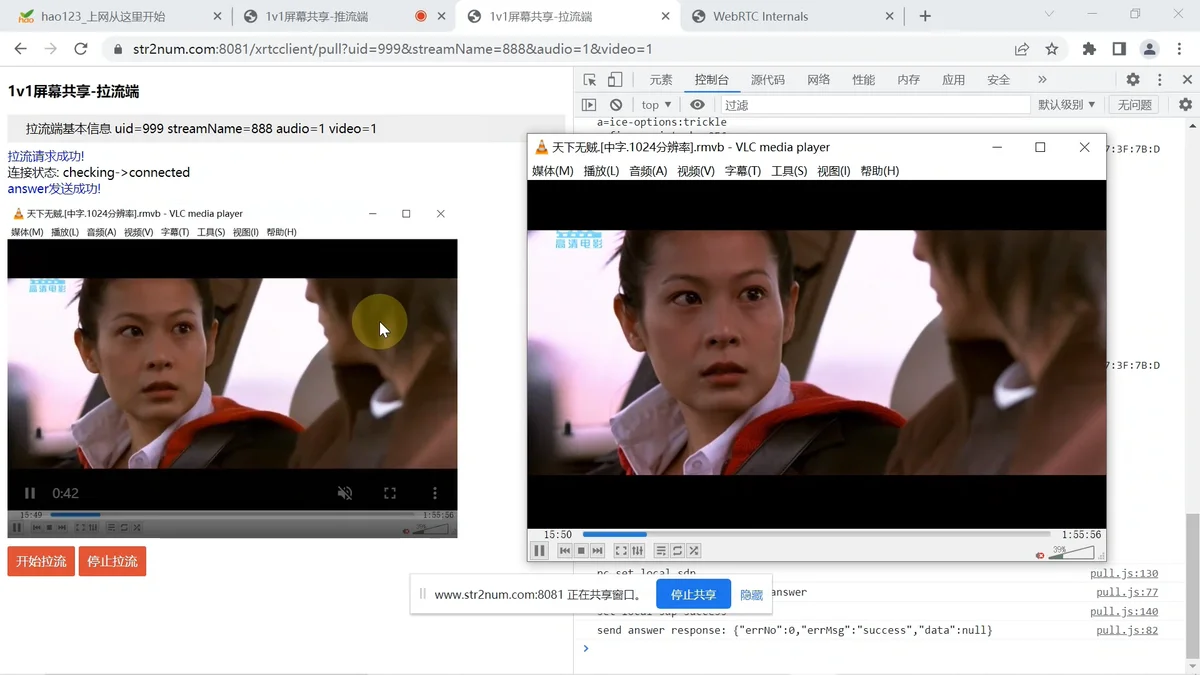Screen dimensions: 1200x675
Task: Focus the console 过滤 filter field
Action: tap(874, 105)
